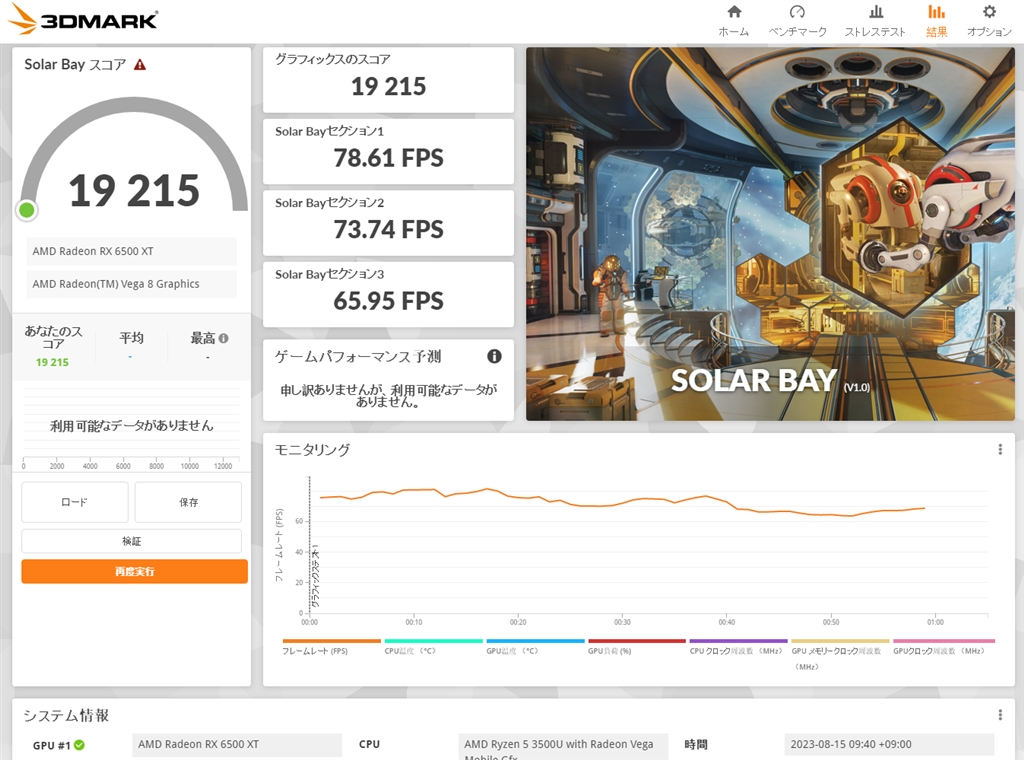Image resolution: width=1024 pixels, height=760 pixels.
Task: Click the green check icon next to GPU #1
Action: pos(79,745)
